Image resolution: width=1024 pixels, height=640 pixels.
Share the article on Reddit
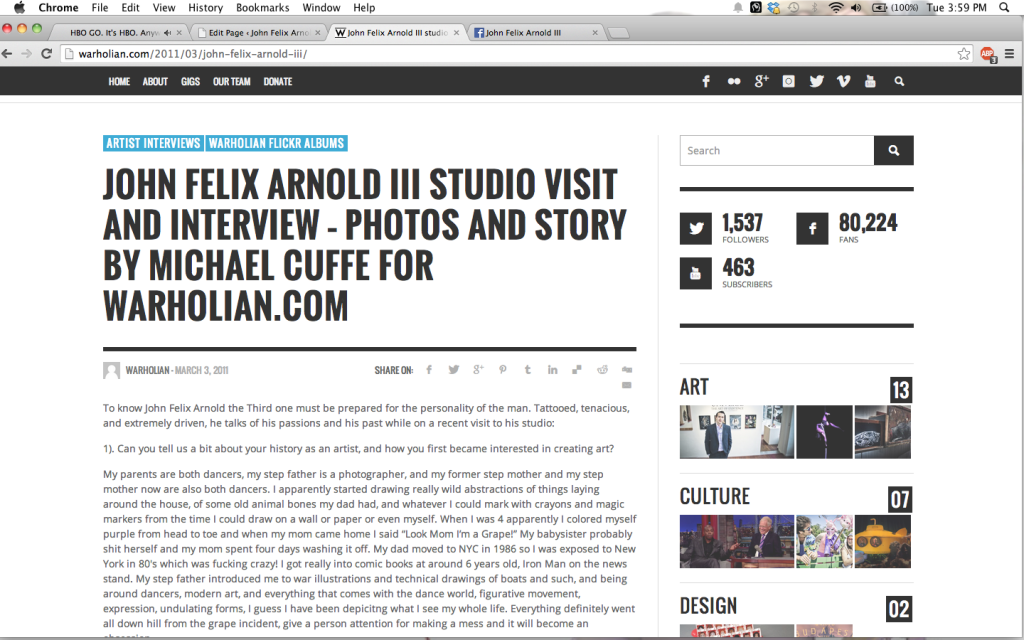click(602, 370)
